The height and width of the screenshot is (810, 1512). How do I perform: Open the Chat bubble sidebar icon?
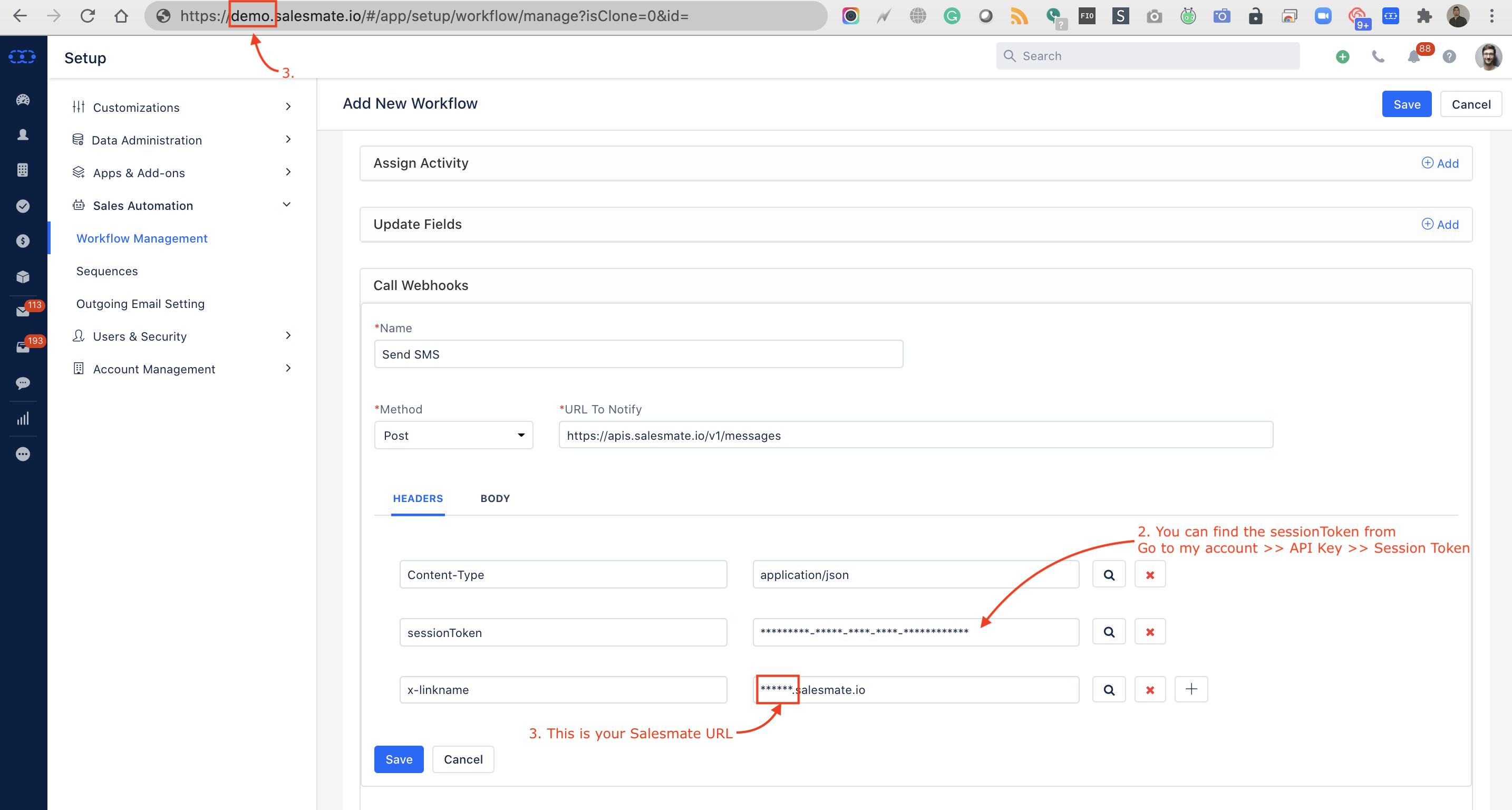click(23, 383)
